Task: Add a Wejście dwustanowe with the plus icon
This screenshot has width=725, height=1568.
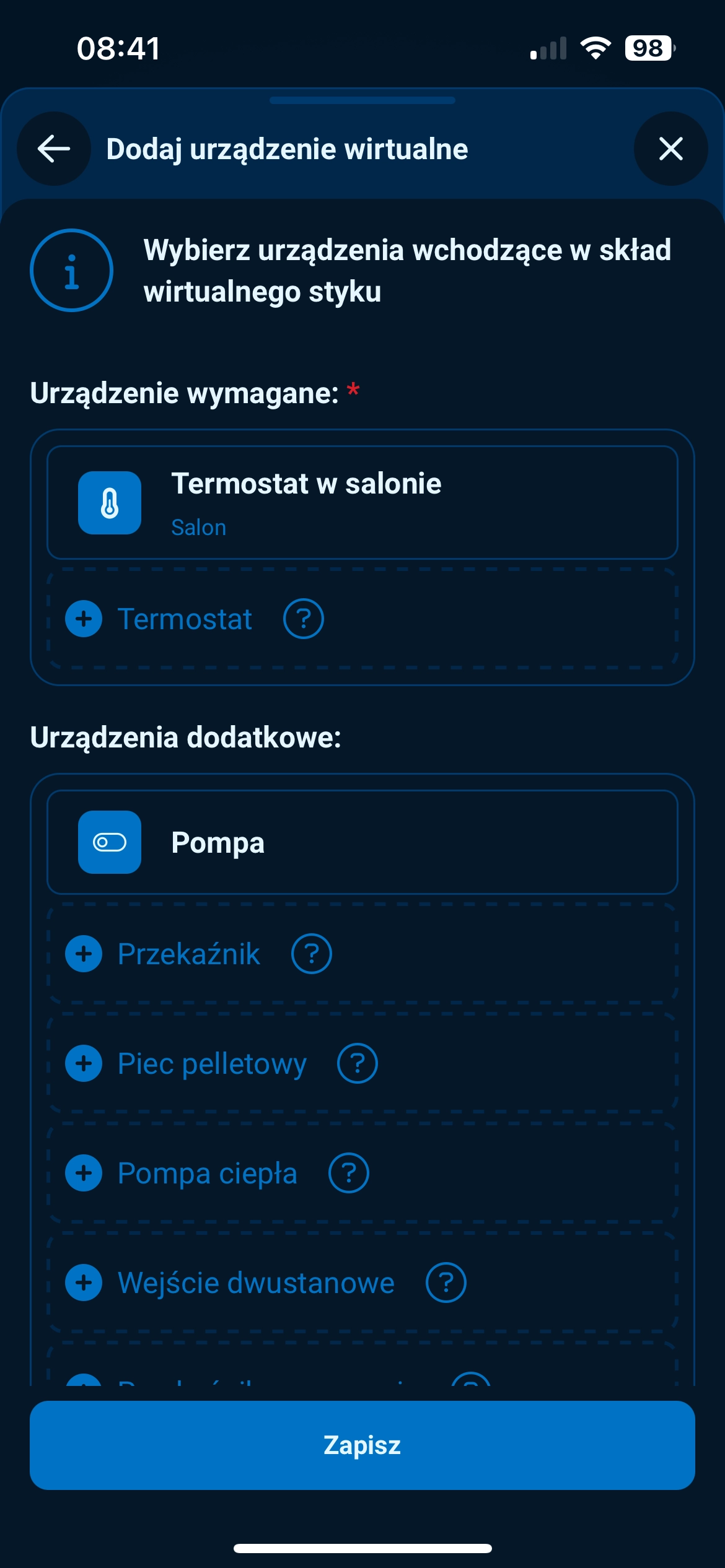Action: pyautogui.click(x=84, y=1283)
